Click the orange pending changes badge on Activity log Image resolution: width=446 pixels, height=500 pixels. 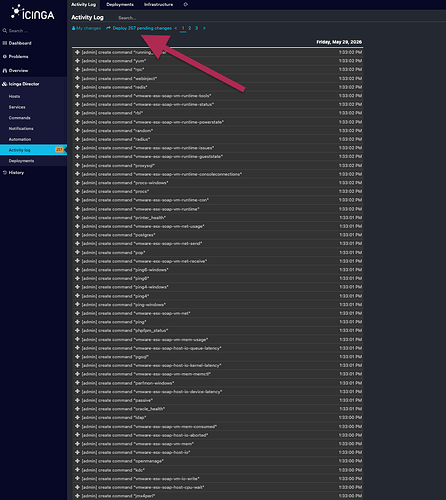pos(59,150)
